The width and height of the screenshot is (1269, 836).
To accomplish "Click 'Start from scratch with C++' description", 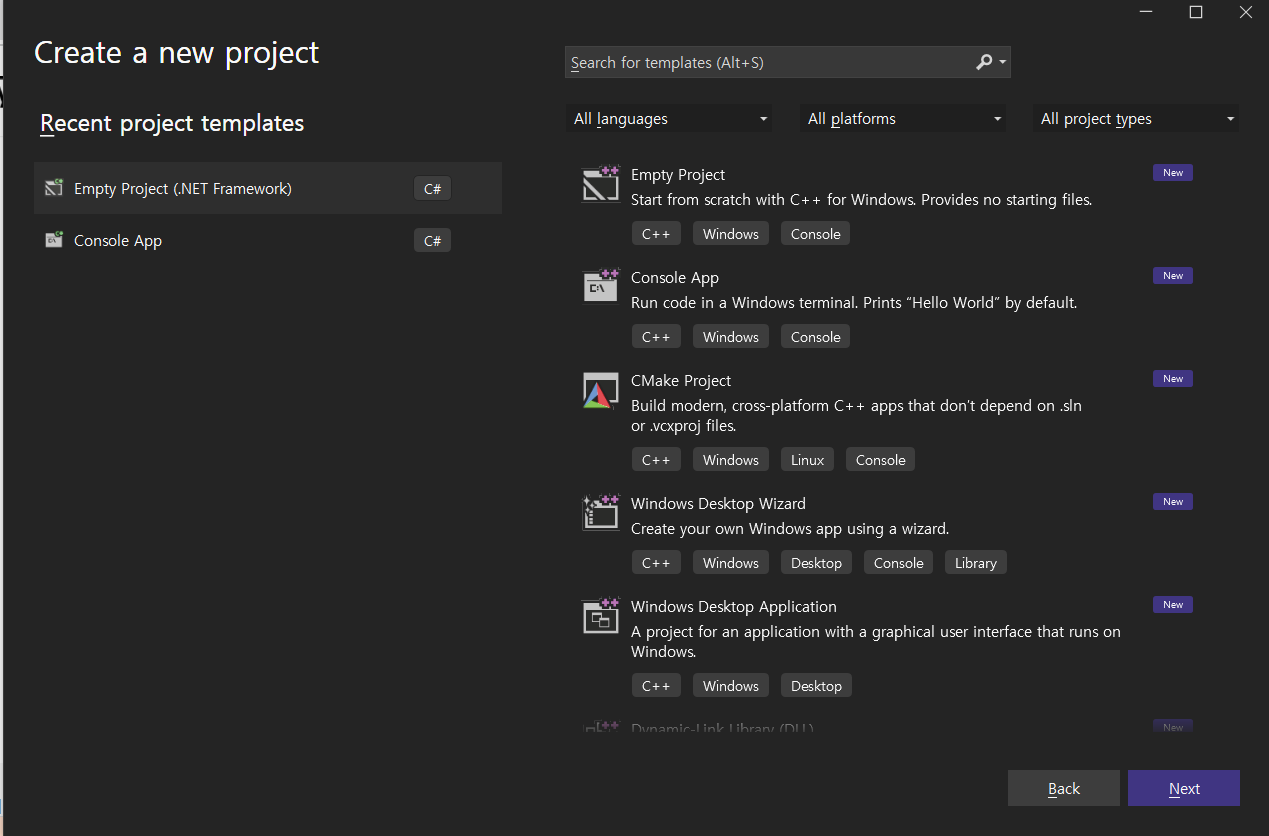I will coord(861,199).
